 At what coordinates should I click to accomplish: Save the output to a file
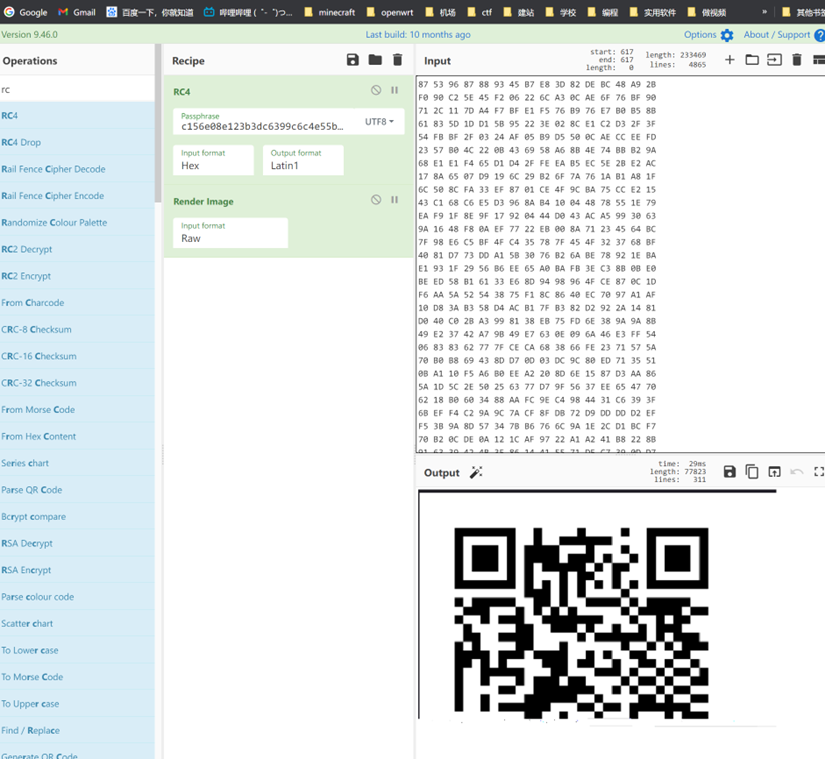pyautogui.click(x=729, y=472)
